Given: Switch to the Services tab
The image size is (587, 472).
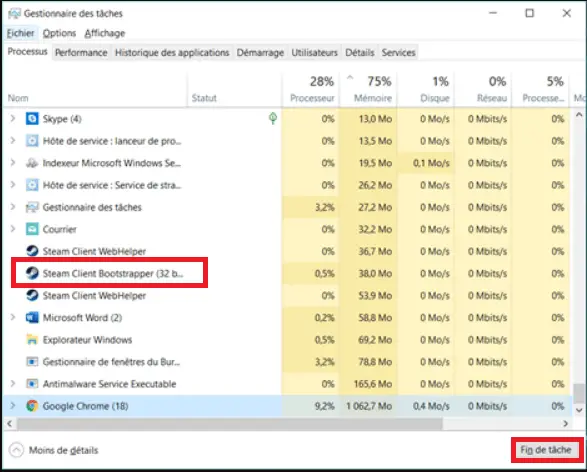Looking at the screenshot, I should tap(398, 53).
